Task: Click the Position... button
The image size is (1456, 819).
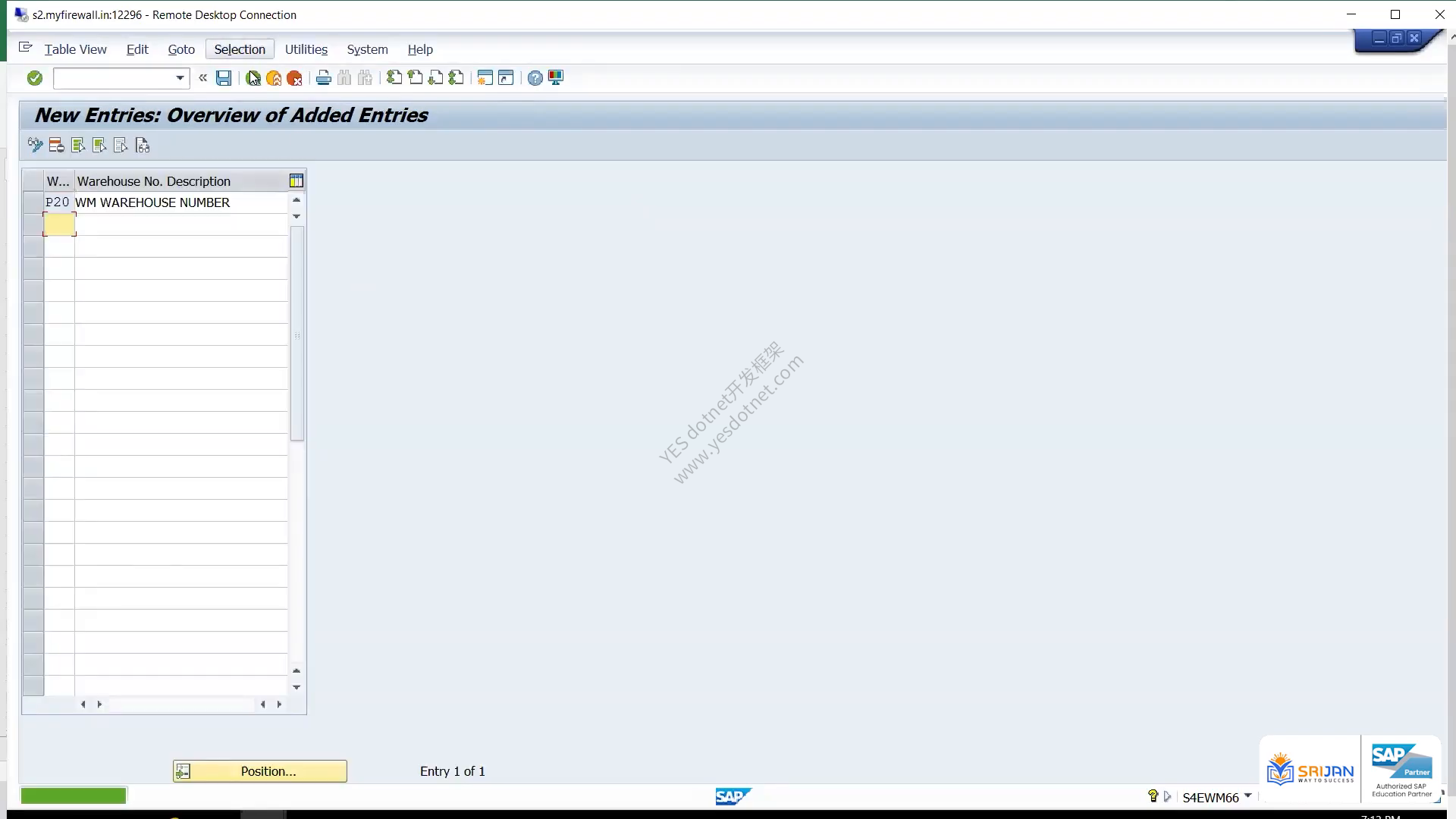Action: [260, 771]
